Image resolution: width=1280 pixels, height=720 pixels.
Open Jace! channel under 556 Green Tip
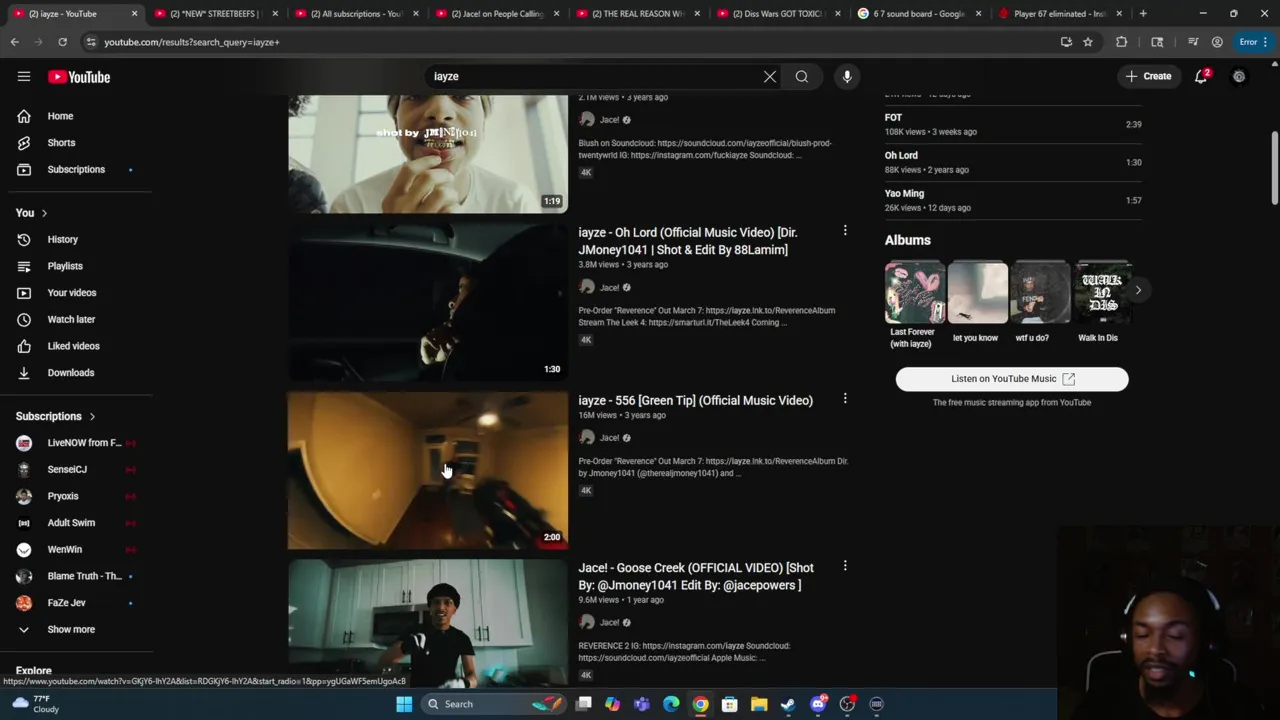point(609,437)
